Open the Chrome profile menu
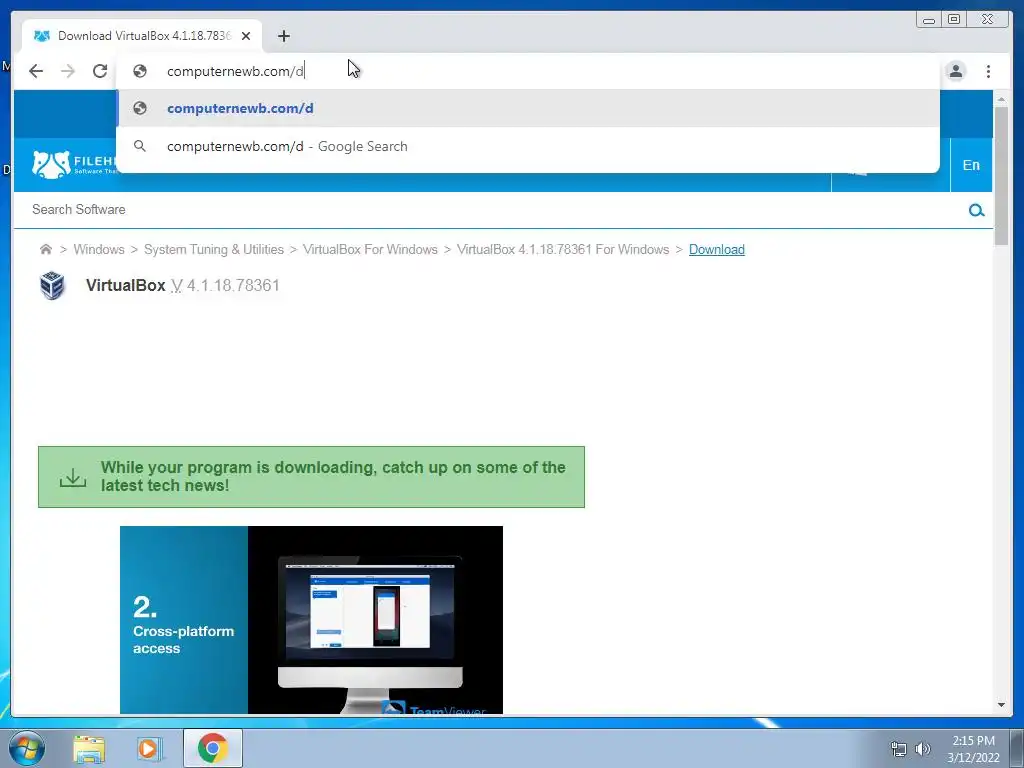The width and height of the screenshot is (1024, 768). tap(955, 71)
